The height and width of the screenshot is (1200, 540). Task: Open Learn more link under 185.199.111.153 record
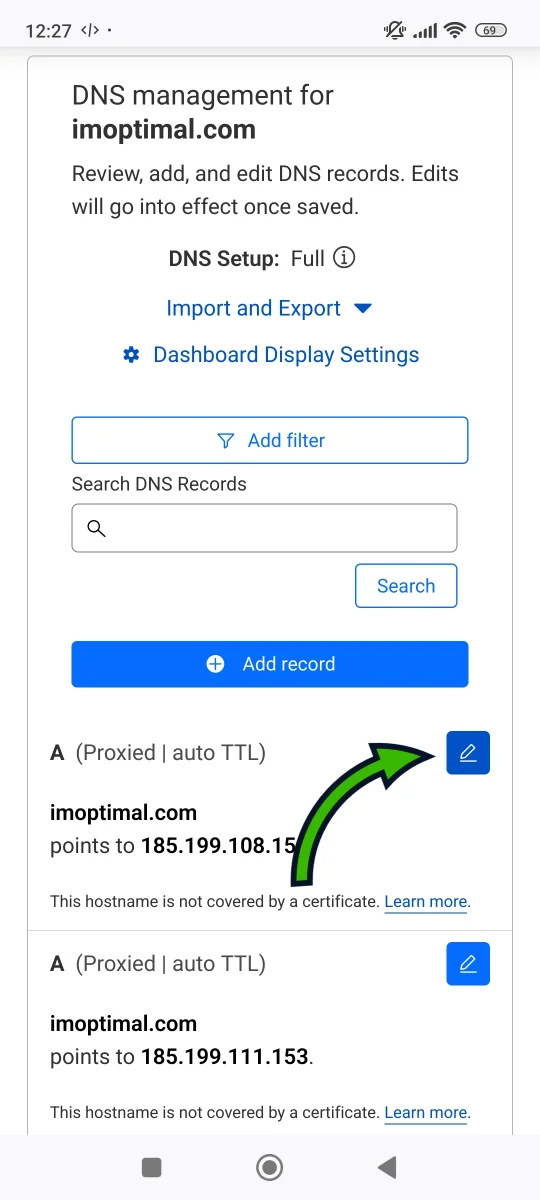pos(426,1112)
